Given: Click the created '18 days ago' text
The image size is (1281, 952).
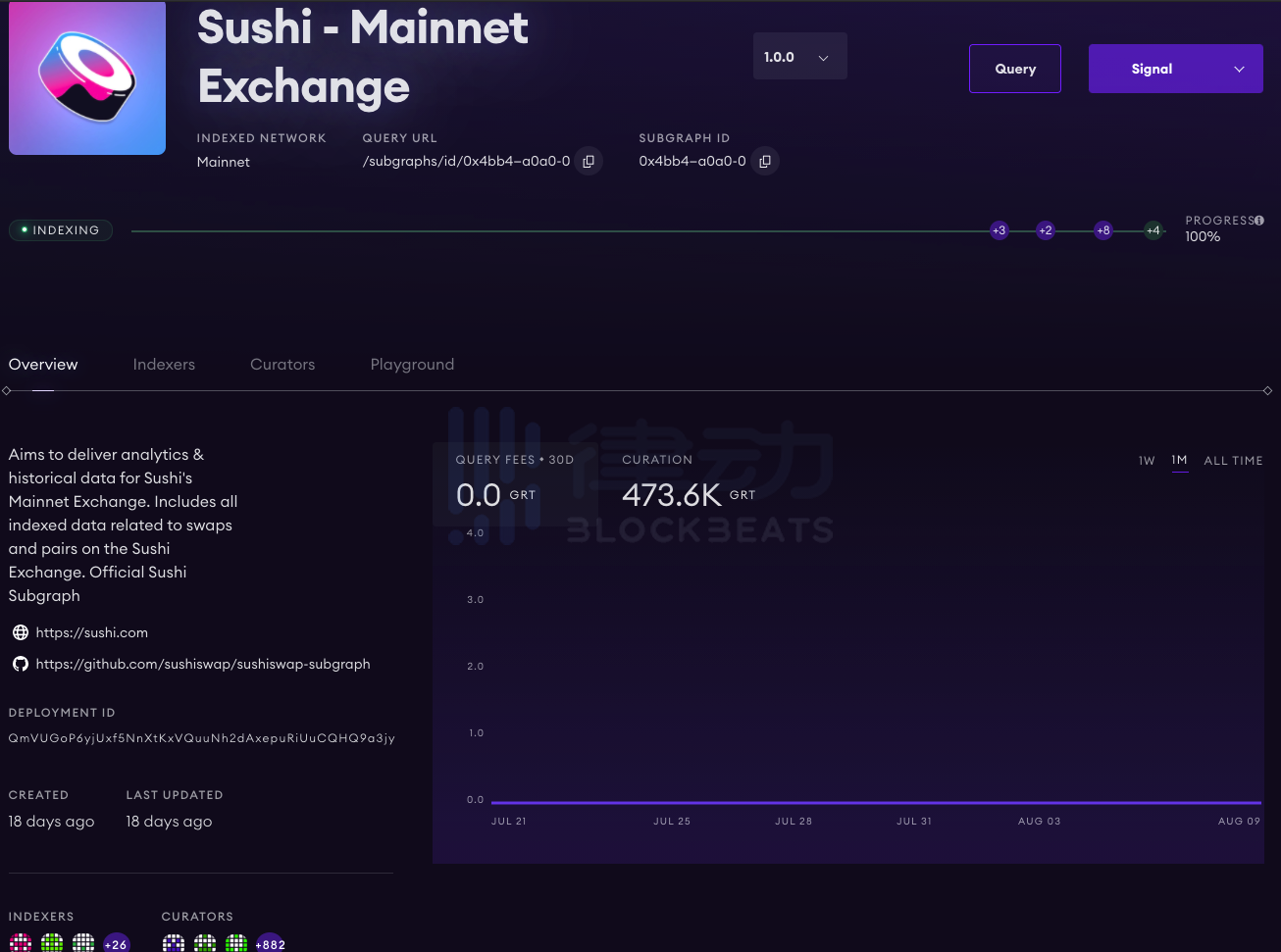Looking at the screenshot, I should [x=52, y=822].
